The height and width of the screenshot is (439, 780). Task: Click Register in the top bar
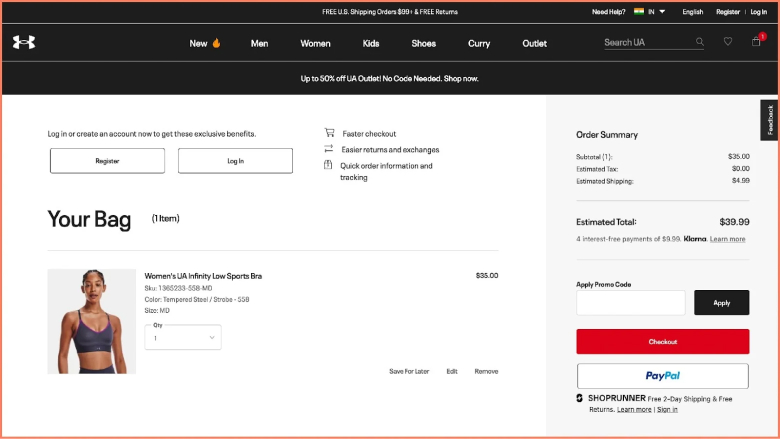[x=728, y=11]
